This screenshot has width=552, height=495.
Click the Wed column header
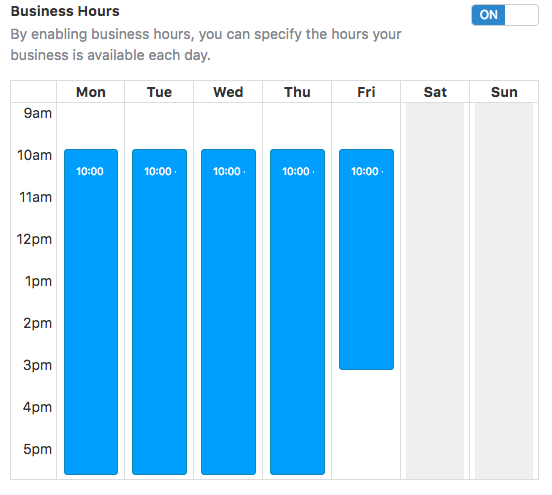[228, 92]
